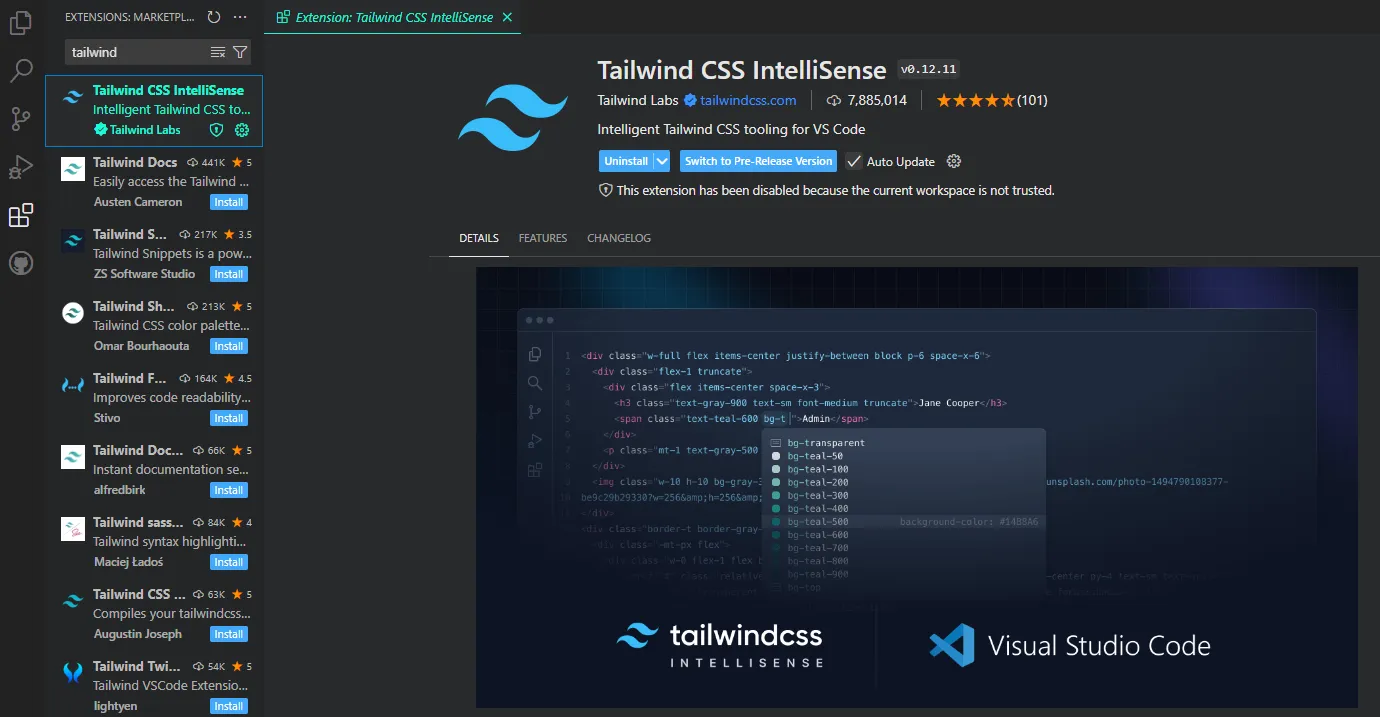Toggle the Auto Update checkbox
This screenshot has width=1380, height=717.
[x=853, y=161]
